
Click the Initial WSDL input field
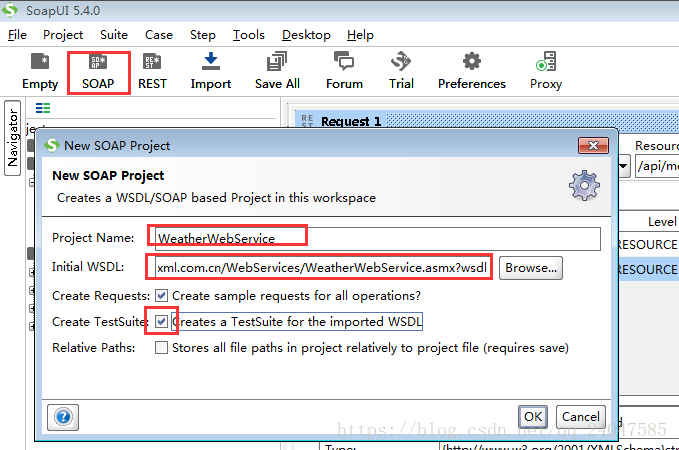(323, 268)
